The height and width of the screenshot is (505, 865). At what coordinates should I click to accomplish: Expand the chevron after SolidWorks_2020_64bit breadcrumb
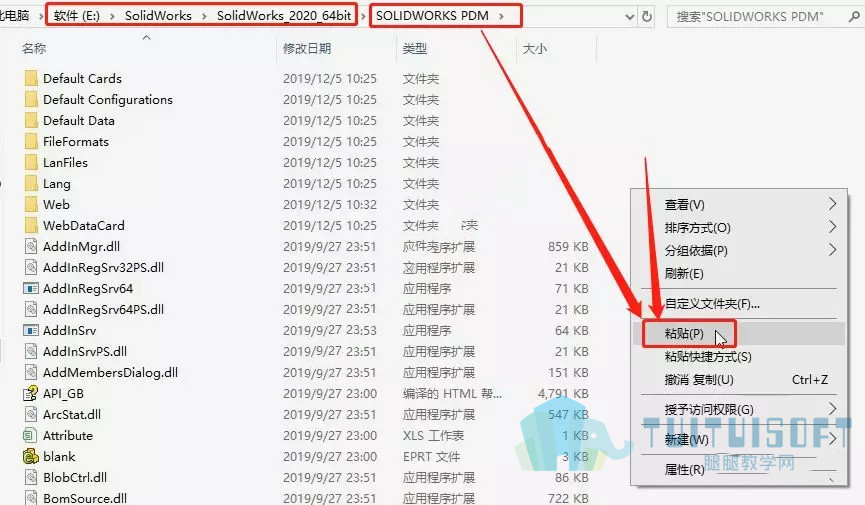(x=363, y=17)
